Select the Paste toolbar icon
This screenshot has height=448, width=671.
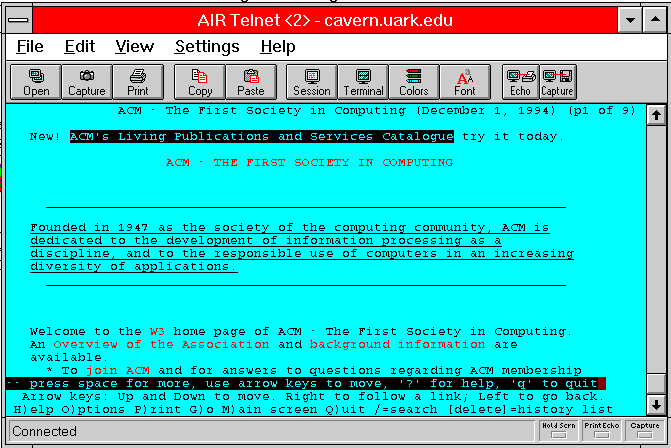(x=251, y=82)
